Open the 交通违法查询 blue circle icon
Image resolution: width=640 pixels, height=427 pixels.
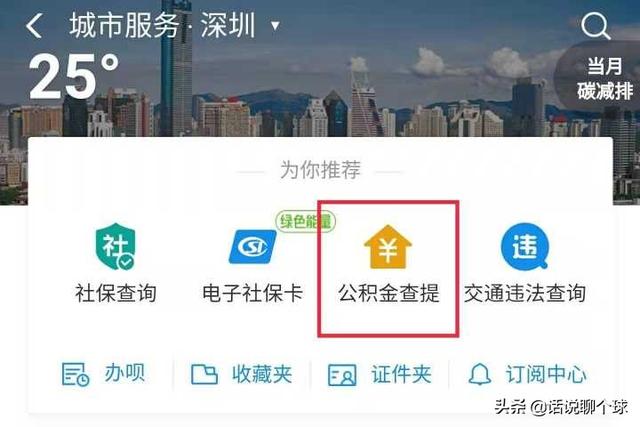point(524,247)
